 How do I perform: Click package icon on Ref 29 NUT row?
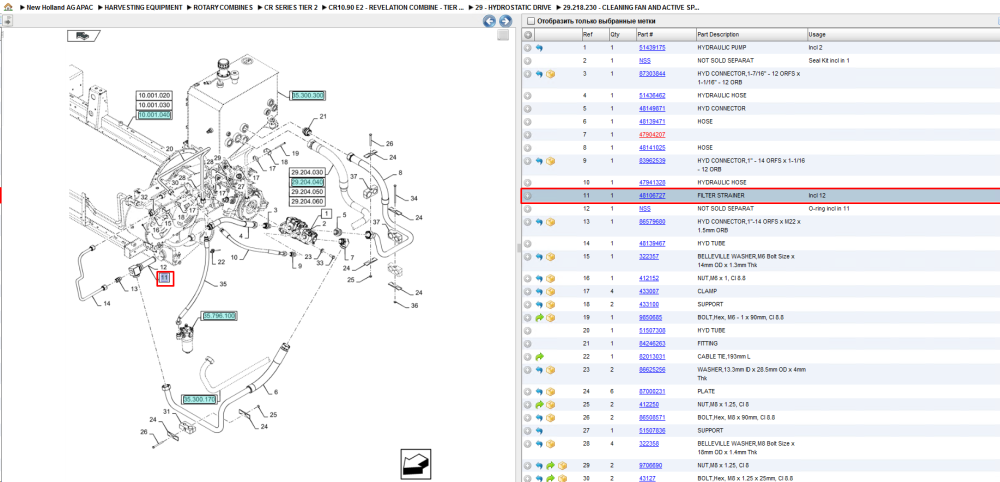(x=562, y=465)
